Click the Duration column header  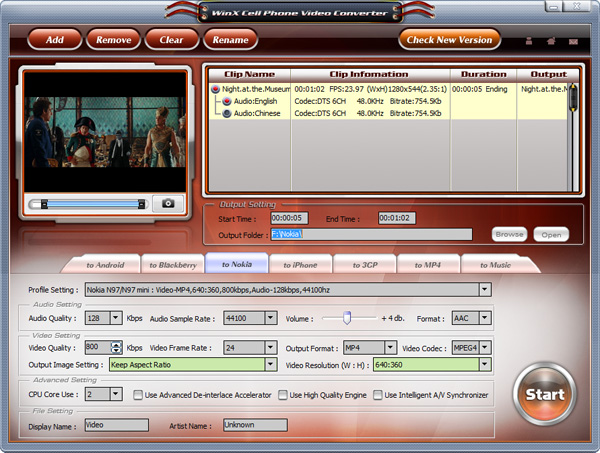click(x=484, y=74)
